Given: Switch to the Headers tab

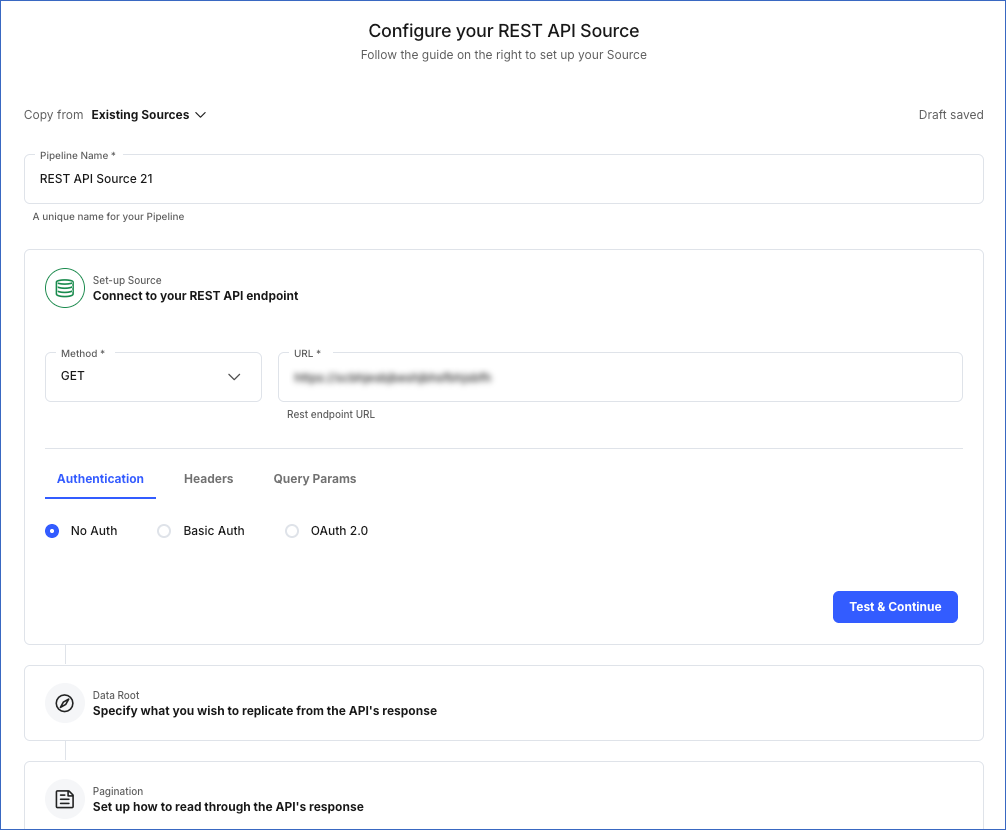Looking at the screenshot, I should (208, 479).
